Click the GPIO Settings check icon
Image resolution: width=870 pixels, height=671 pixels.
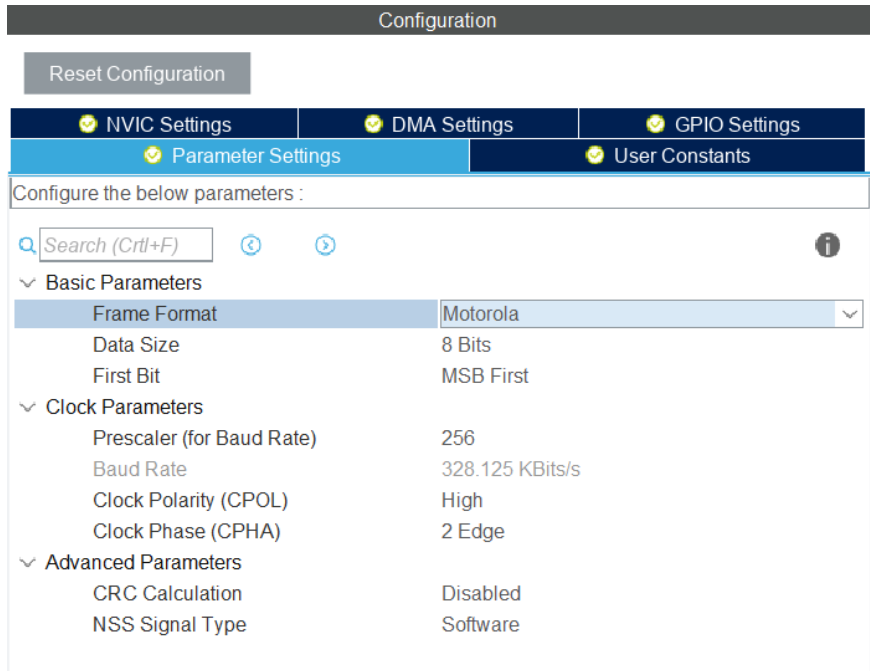pyautogui.click(x=656, y=124)
